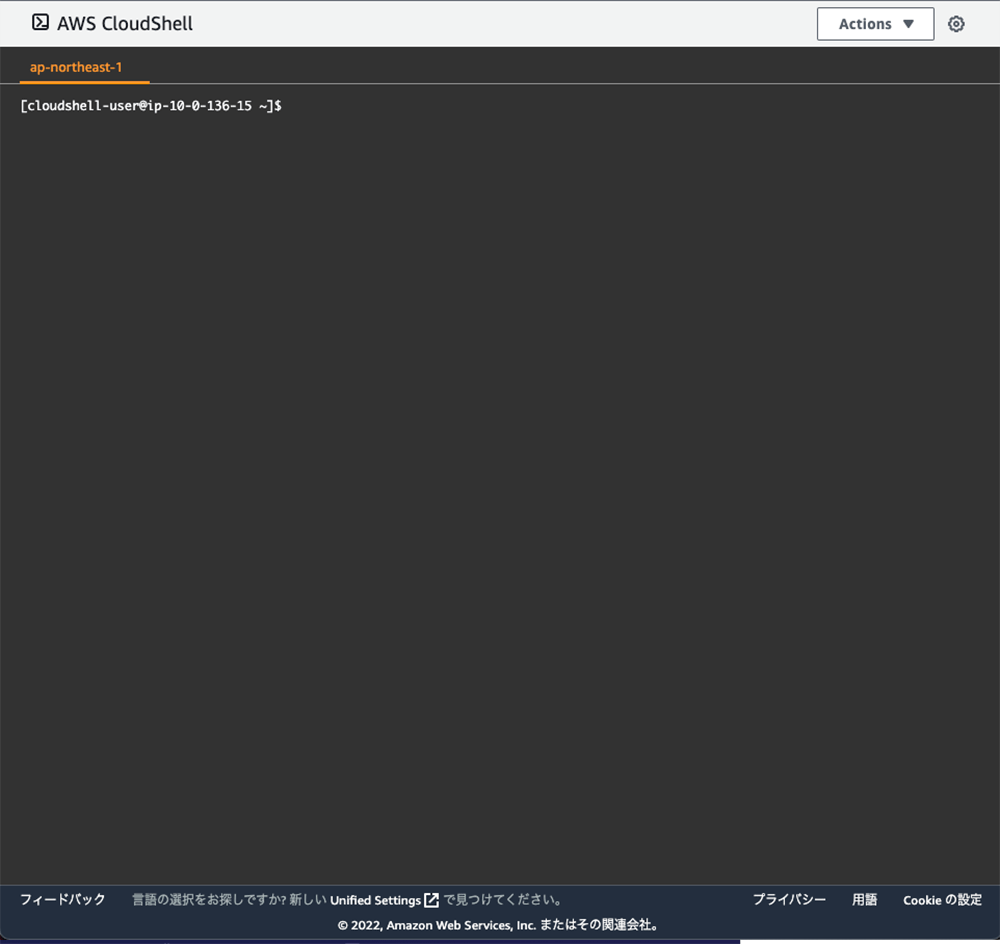Click the AWS CloudShell title text
Image resolution: width=1000 pixels, height=944 pixels.
(125, 24)
